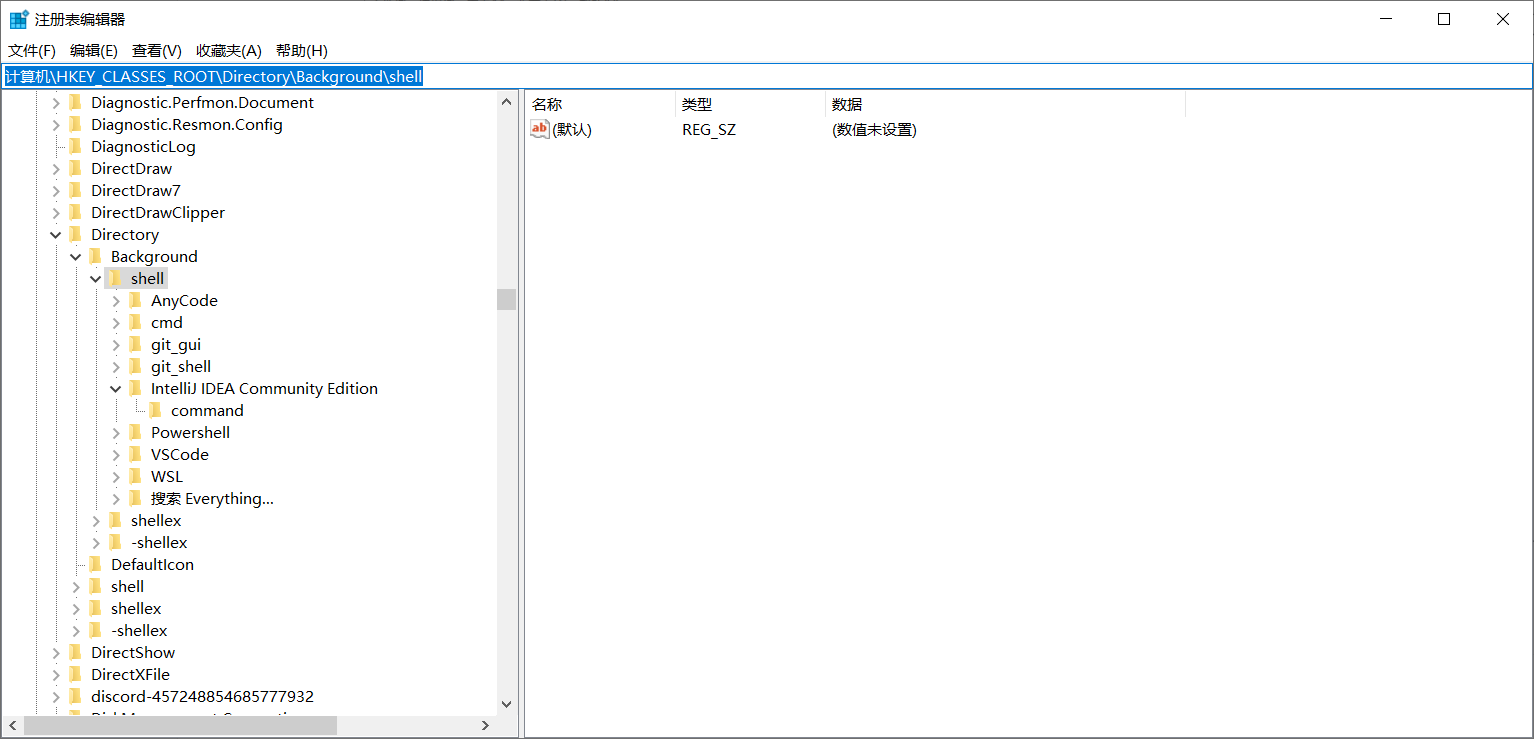Click the DirectDraw7 folder icon
The image size is (1534, 739).
click(75, 190)
